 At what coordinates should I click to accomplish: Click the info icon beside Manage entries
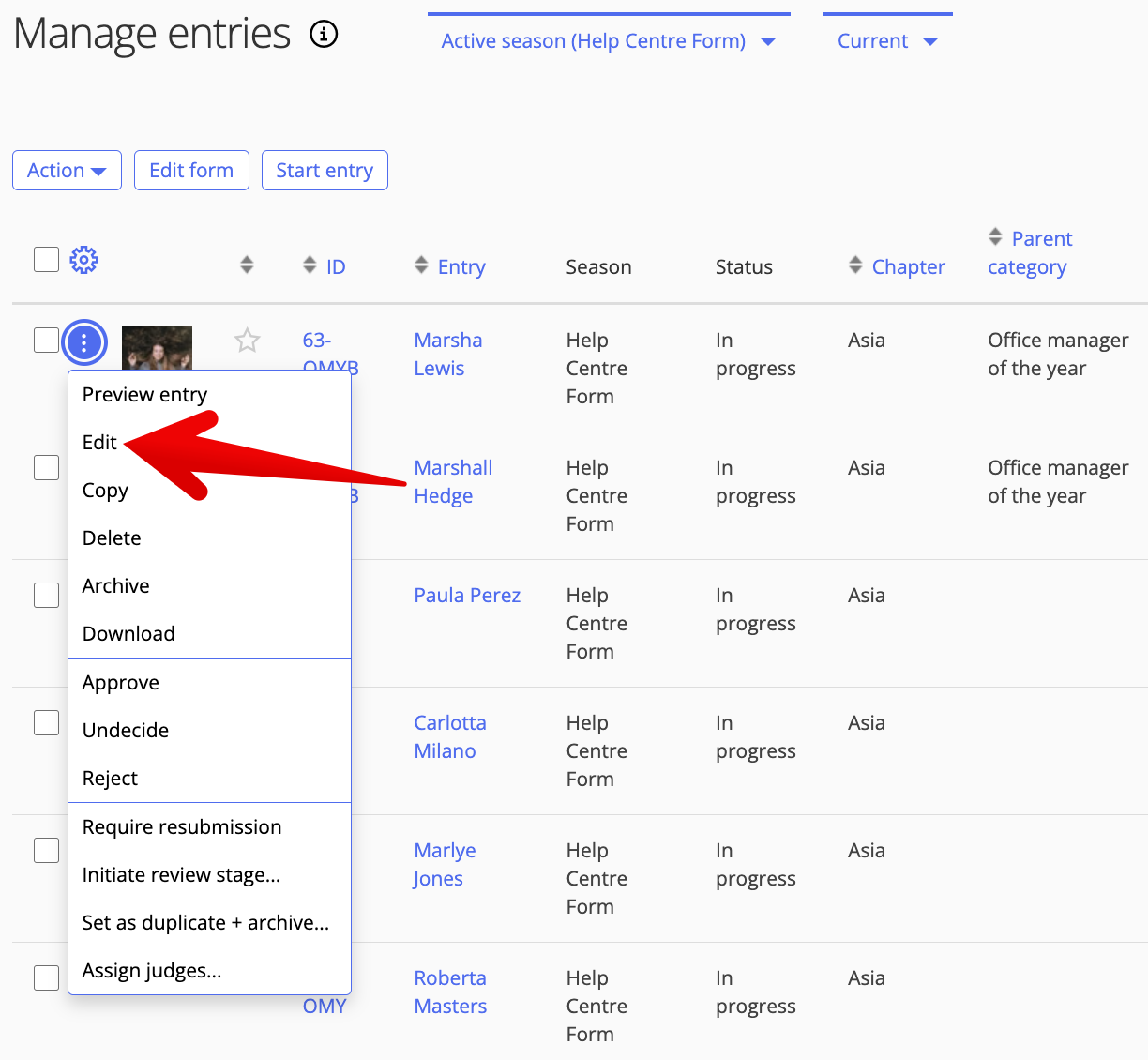[x=324, y=35]
